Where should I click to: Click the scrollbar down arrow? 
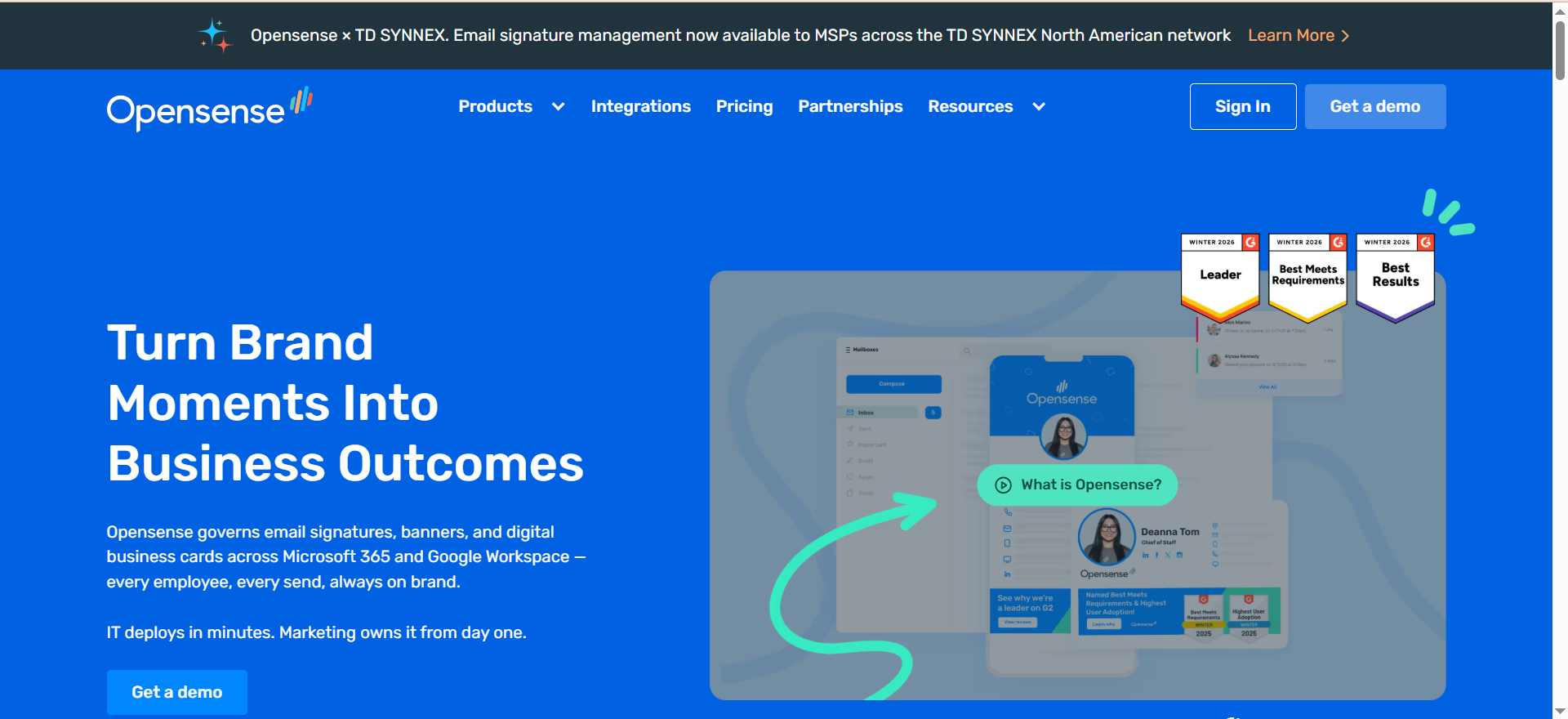[1560, 712]
